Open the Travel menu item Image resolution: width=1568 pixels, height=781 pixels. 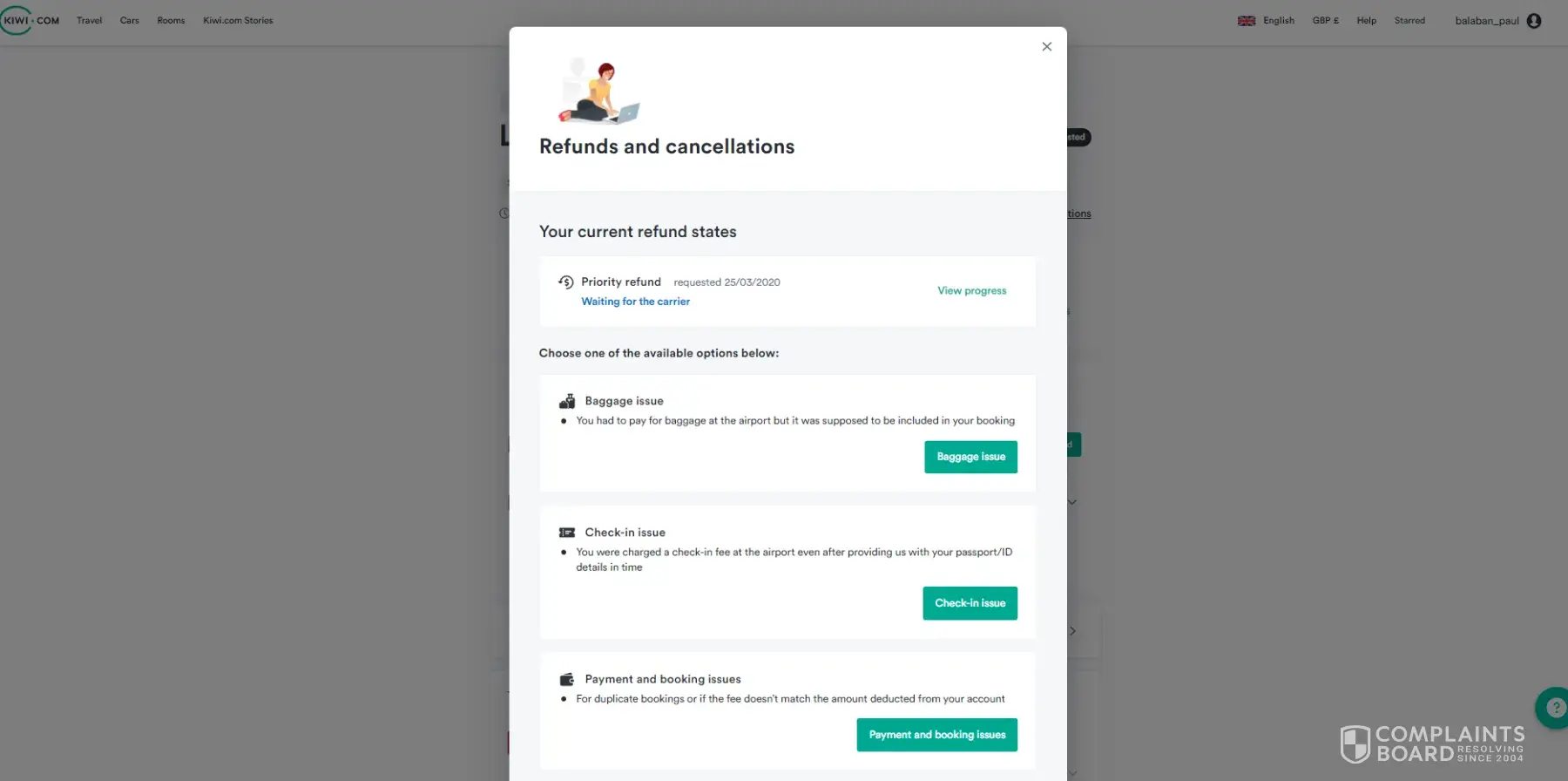(x=89, y=21)
